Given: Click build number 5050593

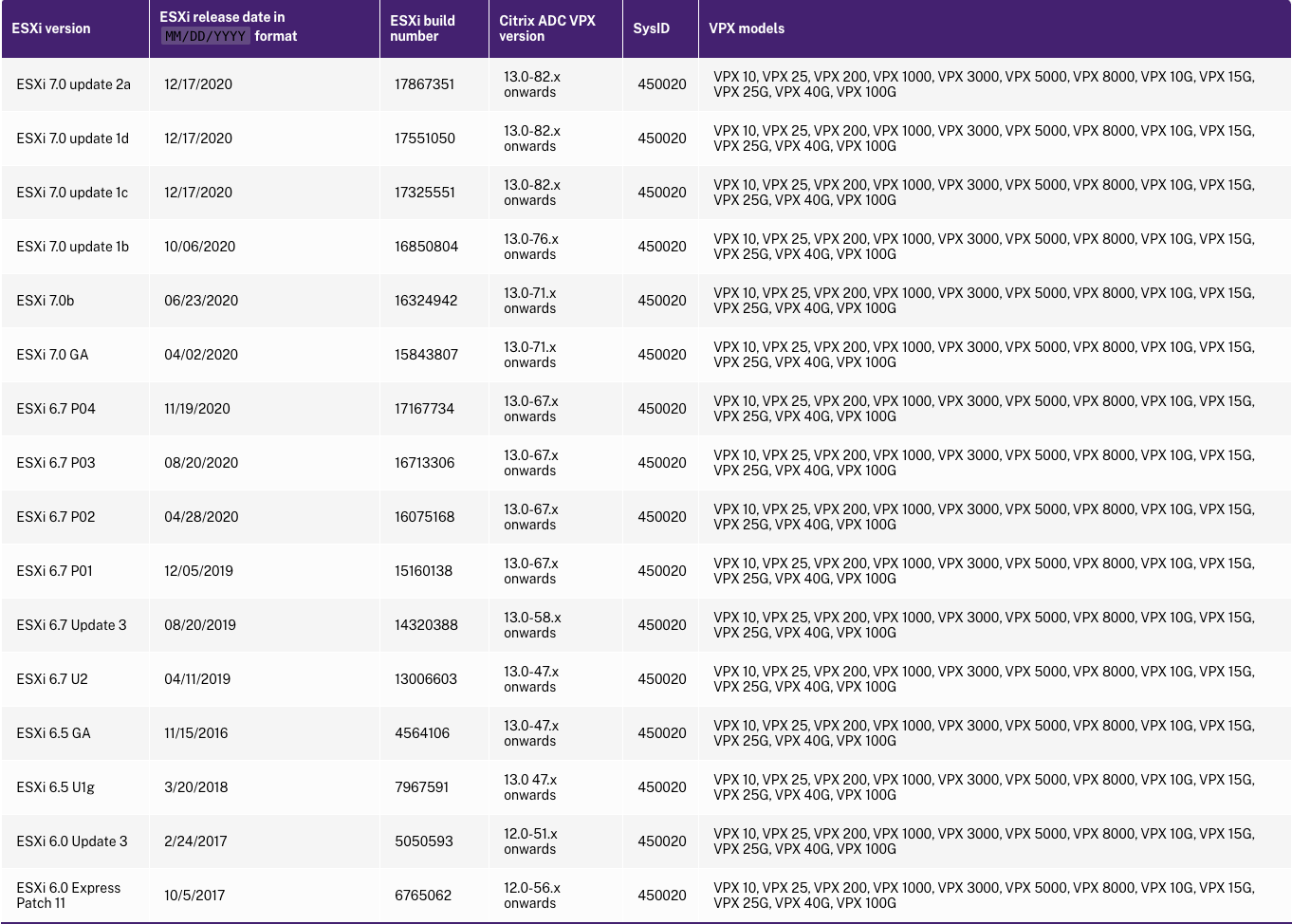Looking at the screenshot, I should point(424,841).
